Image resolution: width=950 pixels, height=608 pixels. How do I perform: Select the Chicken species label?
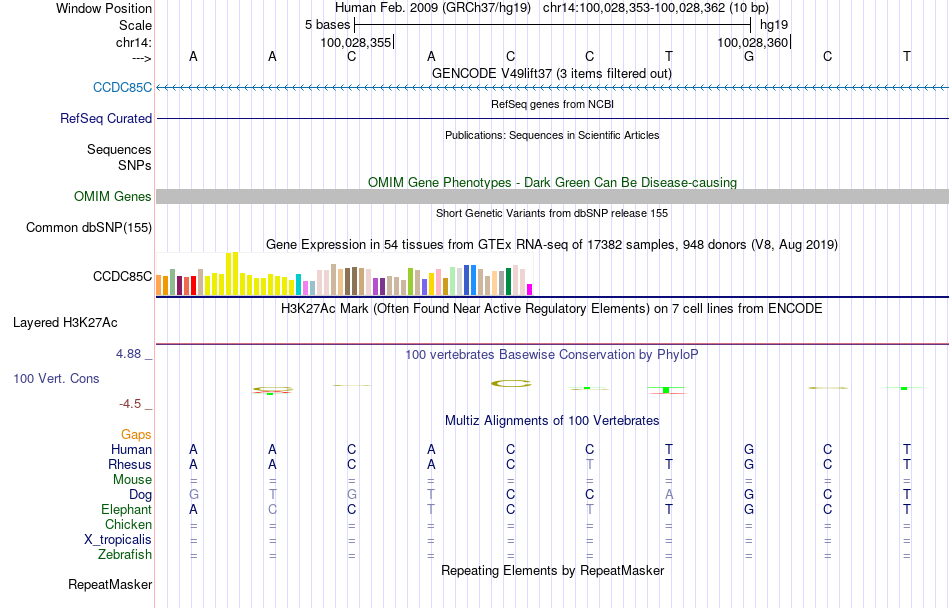tap(128, 524)
